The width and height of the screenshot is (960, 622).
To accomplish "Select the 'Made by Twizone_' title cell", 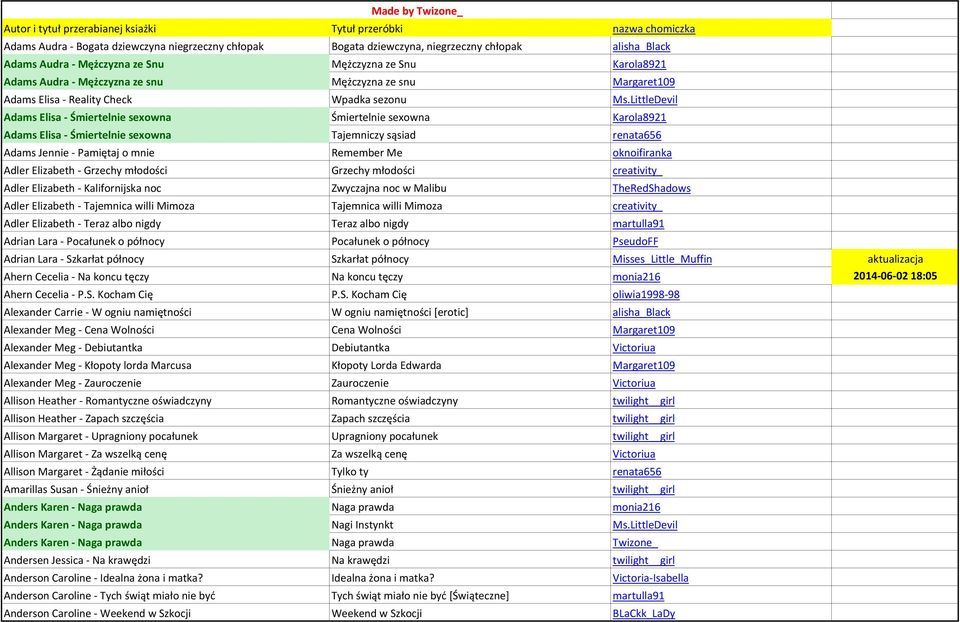I will 416,11.
